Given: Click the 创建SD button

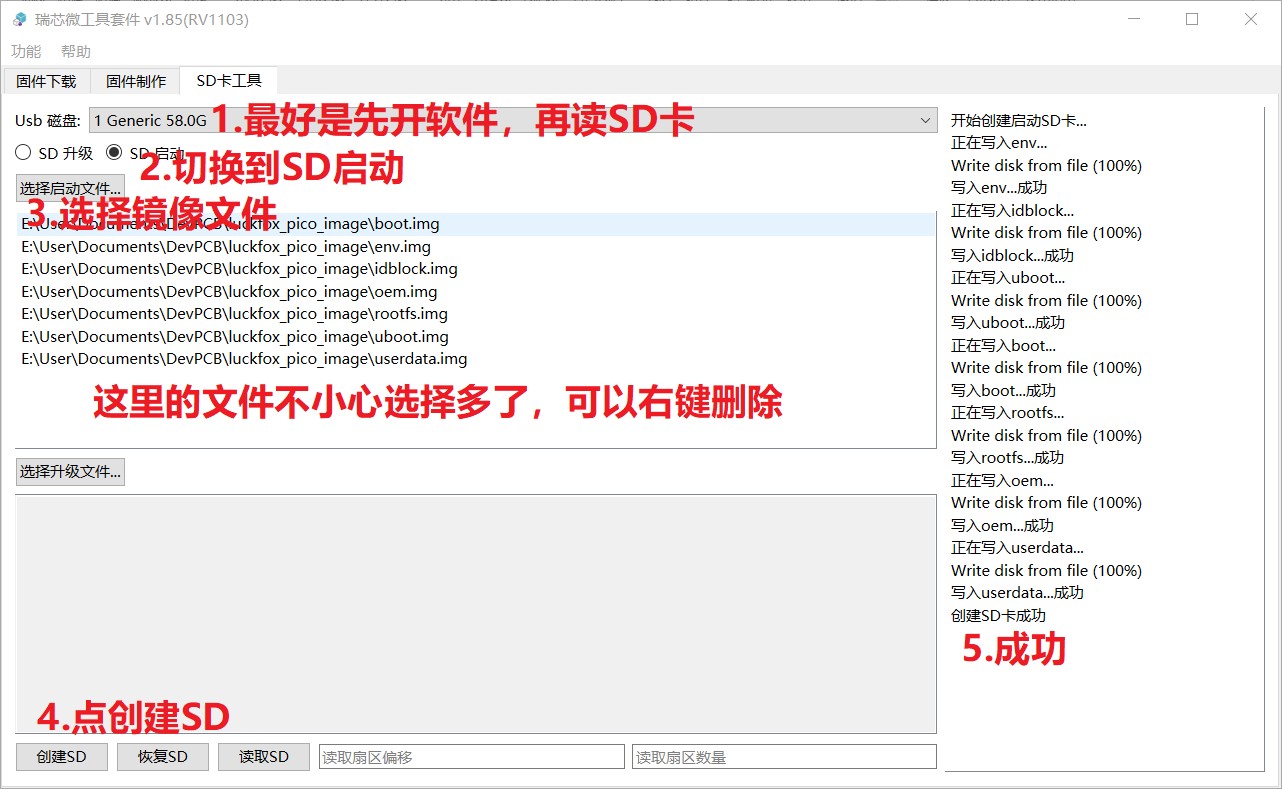Looking at the screenshot, I should tap(62, 757).
